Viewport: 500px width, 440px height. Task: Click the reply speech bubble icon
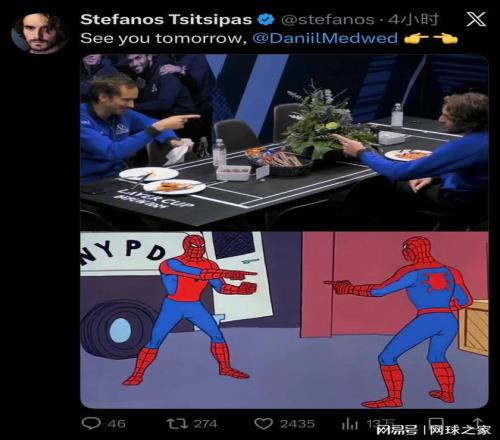click(91, 423)
